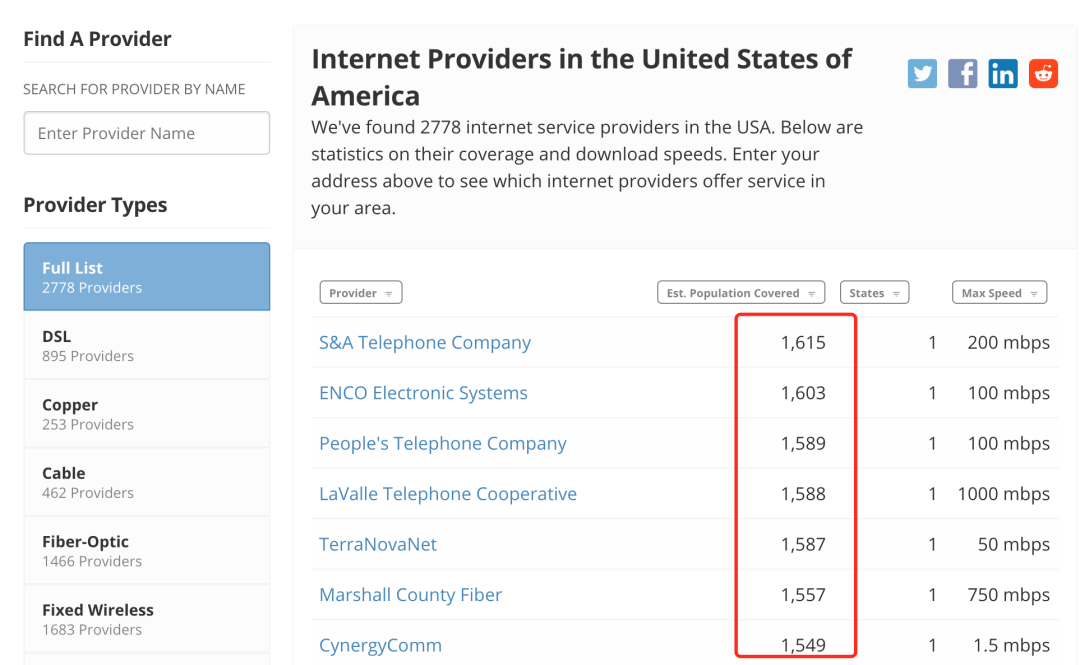Screen dimensions: 1080x665
Task: Select the Full List provider type
Action: (147, 276)
